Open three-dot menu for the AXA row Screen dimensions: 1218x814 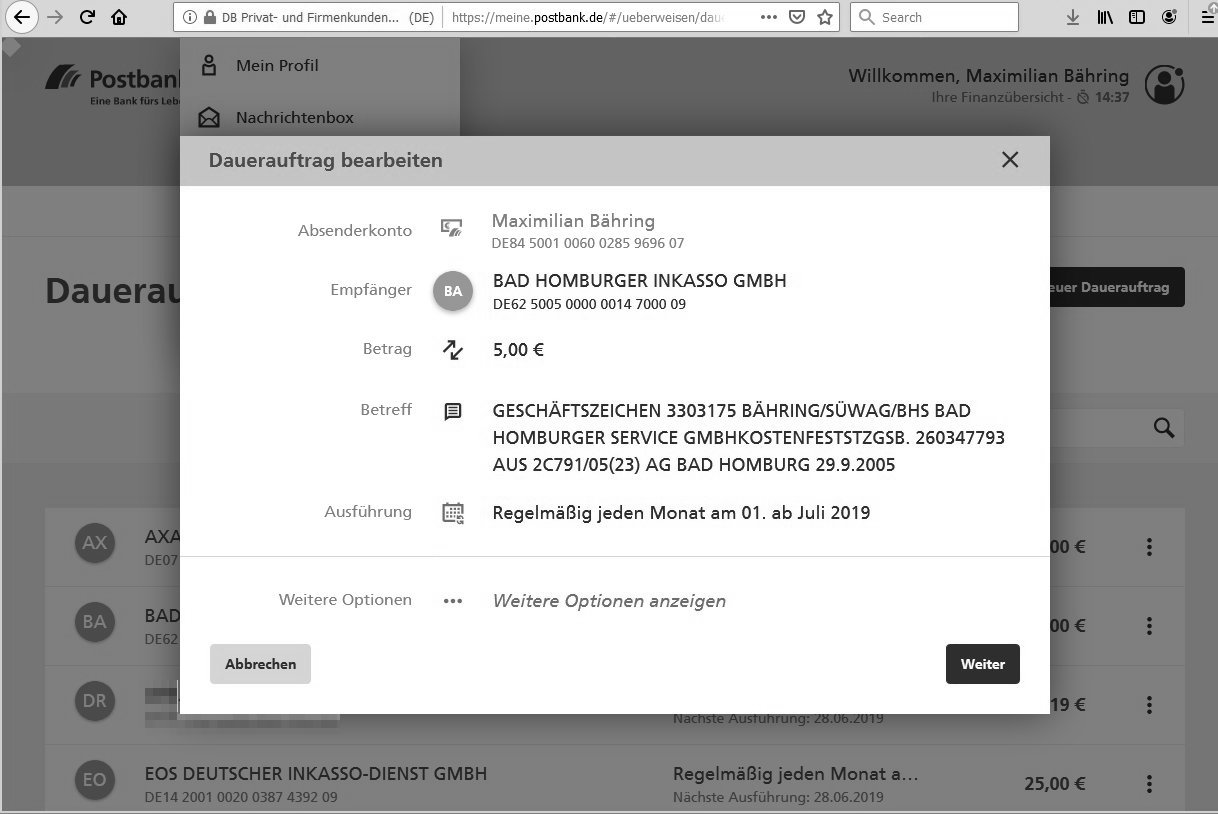pyautogui.click(x=1150, y=547)
